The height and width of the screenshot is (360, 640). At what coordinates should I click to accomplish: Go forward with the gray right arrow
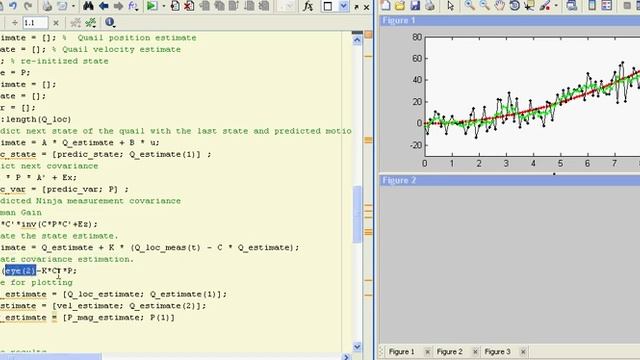pyautogui.click(x=118, y=6)
